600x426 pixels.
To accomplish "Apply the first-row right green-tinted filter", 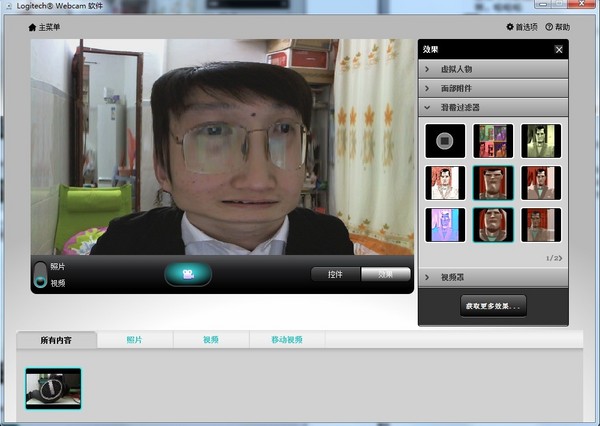I will pos(541,141).
